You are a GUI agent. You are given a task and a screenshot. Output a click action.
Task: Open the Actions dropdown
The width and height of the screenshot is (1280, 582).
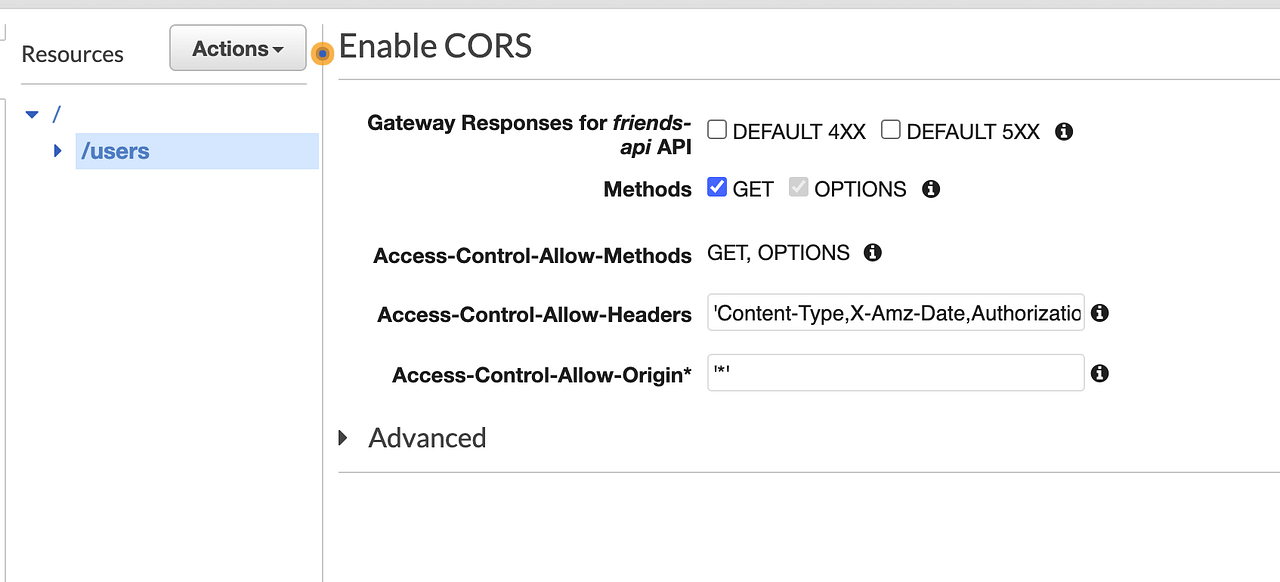tap(237, 47)
